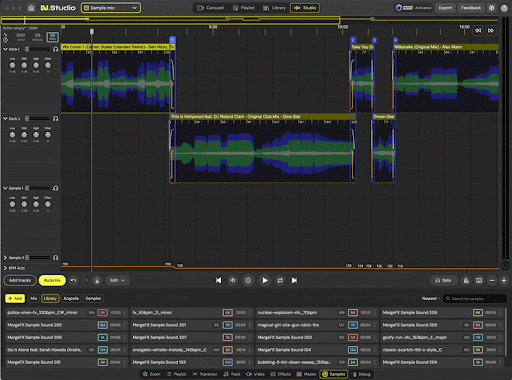Click the record button in the transport
This screenshot has height=380, width=512.
(x=248, y=280)
